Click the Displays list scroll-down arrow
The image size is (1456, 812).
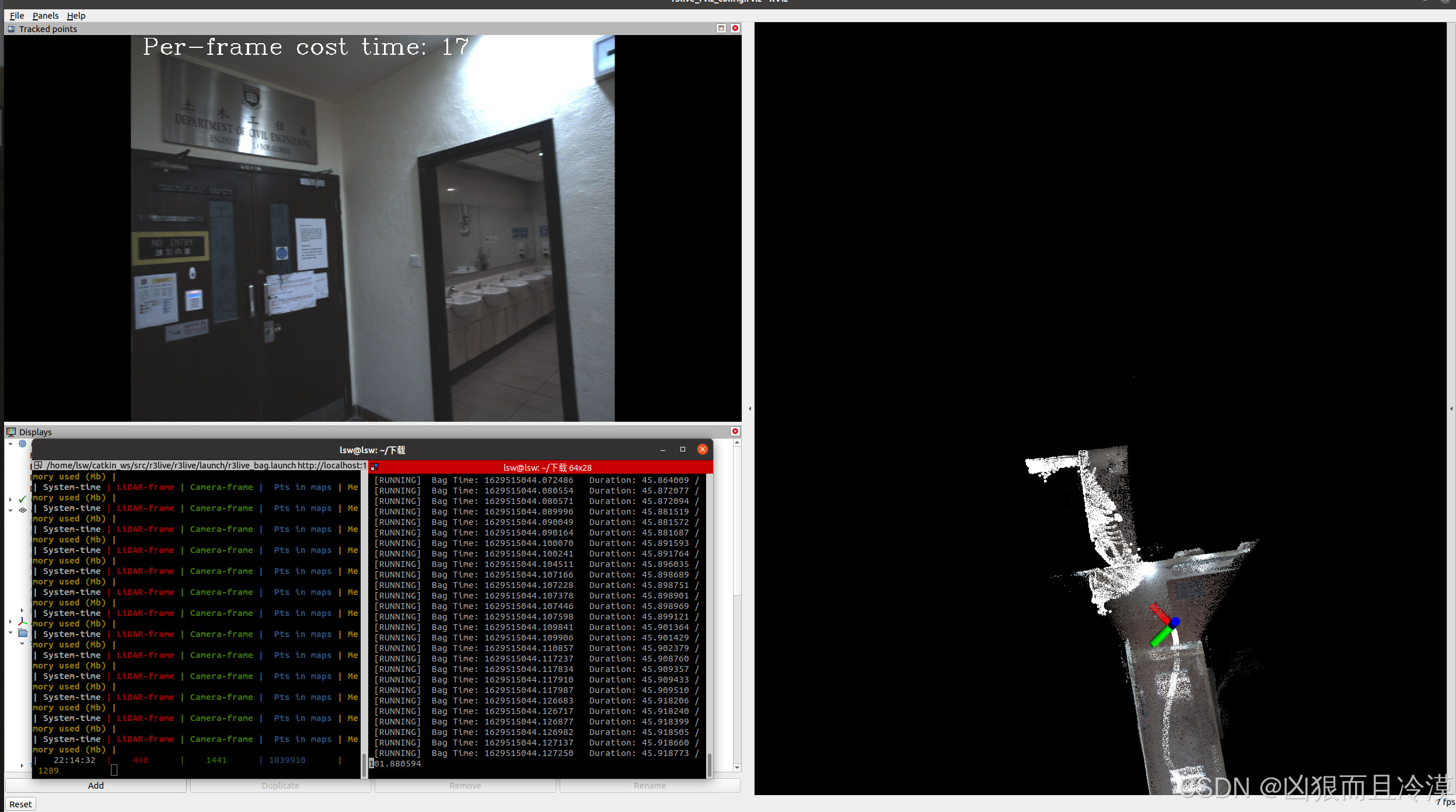737,768
